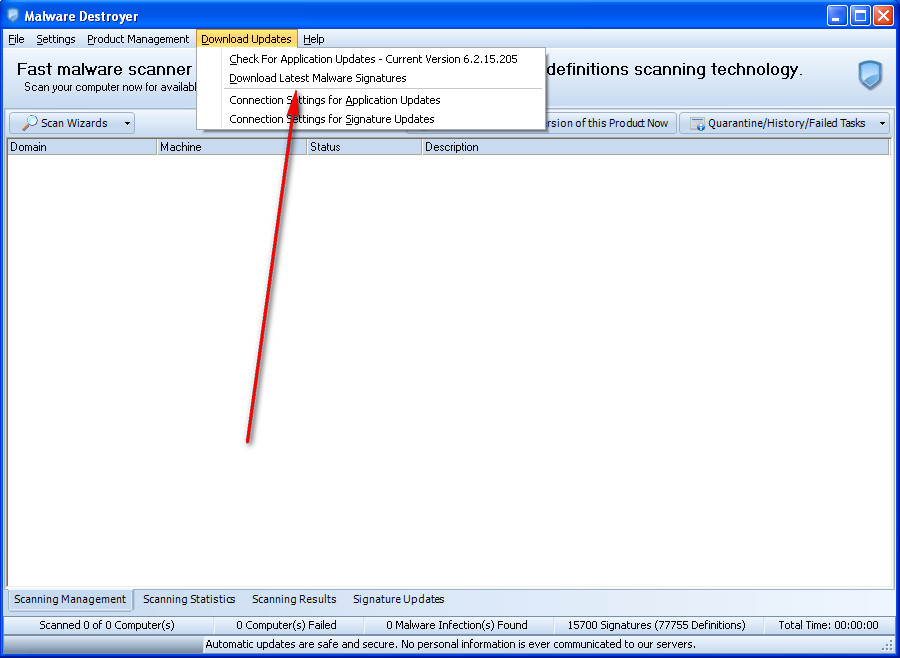Select Check For Application Updates menu entry
900x658 pixels.
click(373, 59)
